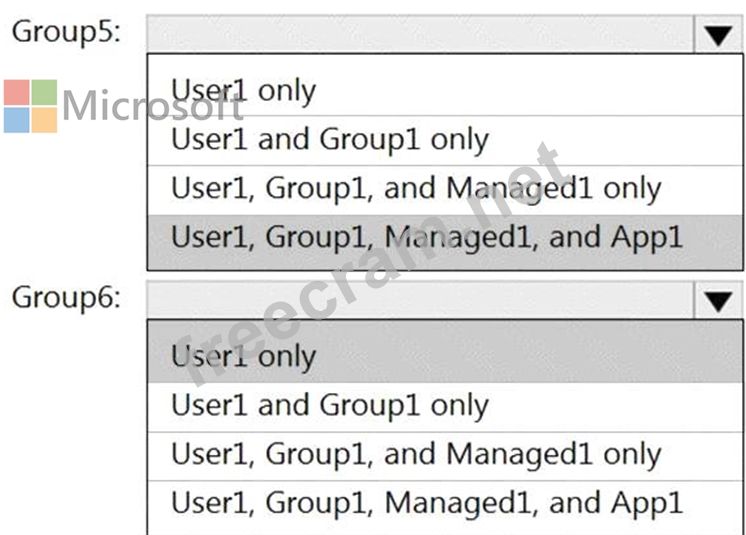Expand the Group6 dropdown arrow
Image resolution: width=746 pixels, height=535 pixels.
coord(717,301)
